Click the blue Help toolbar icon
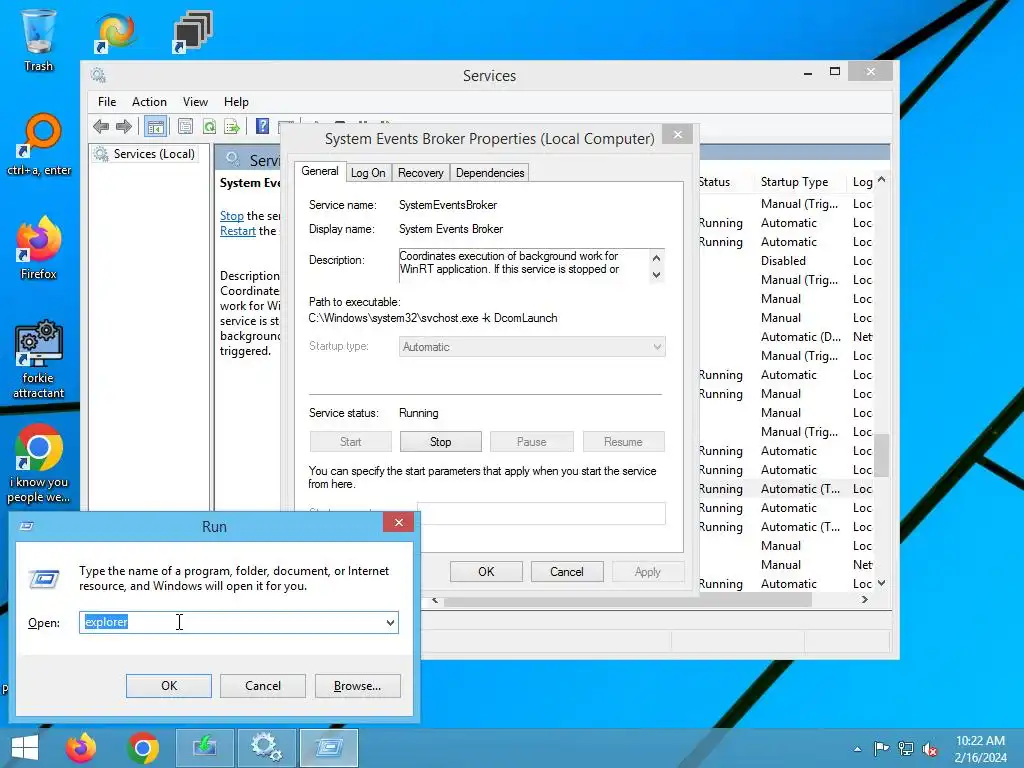 pyautogui.click(x=263, y=126)
